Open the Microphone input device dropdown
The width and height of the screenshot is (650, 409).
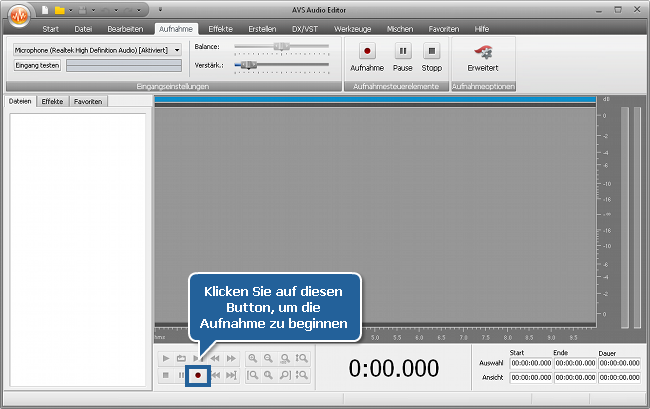pos(177,50)
